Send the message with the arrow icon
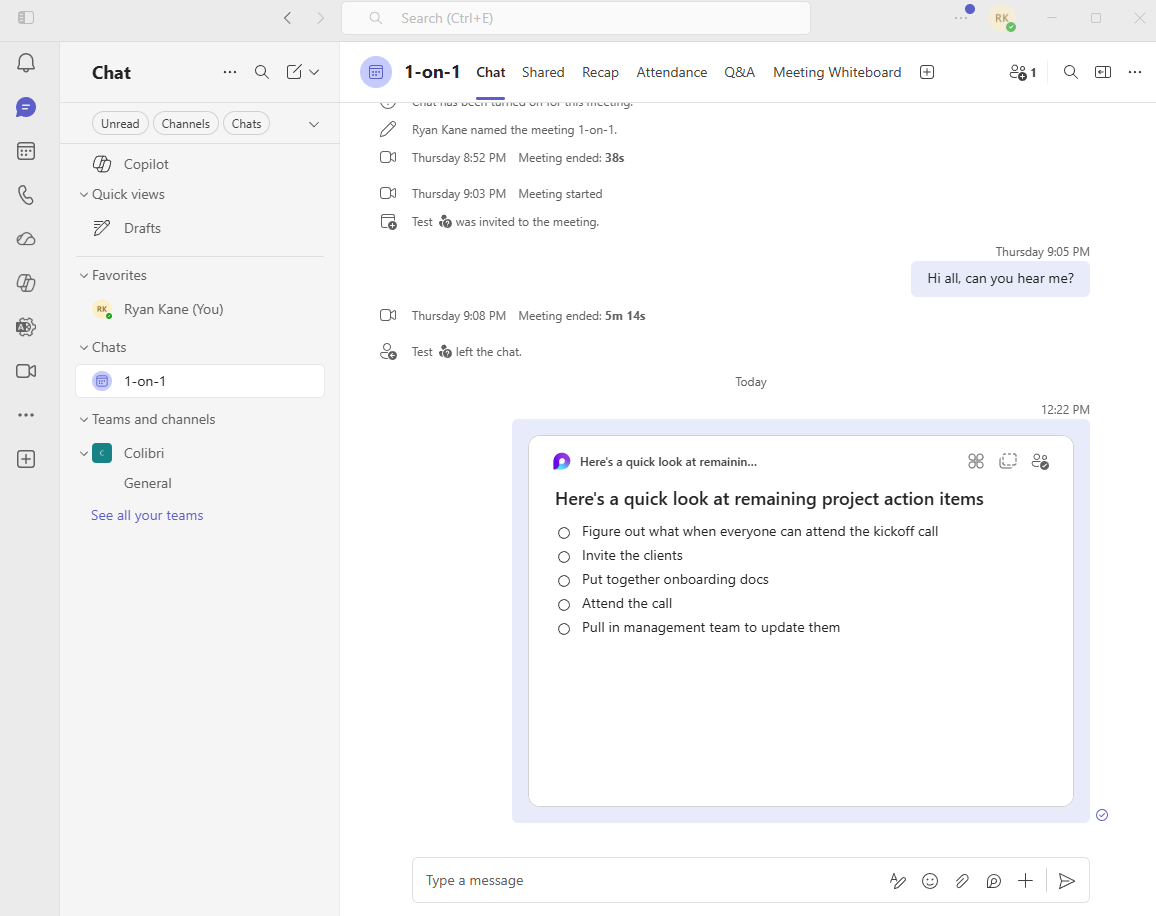The image size is (1156, 916). tap(1066, 881)
